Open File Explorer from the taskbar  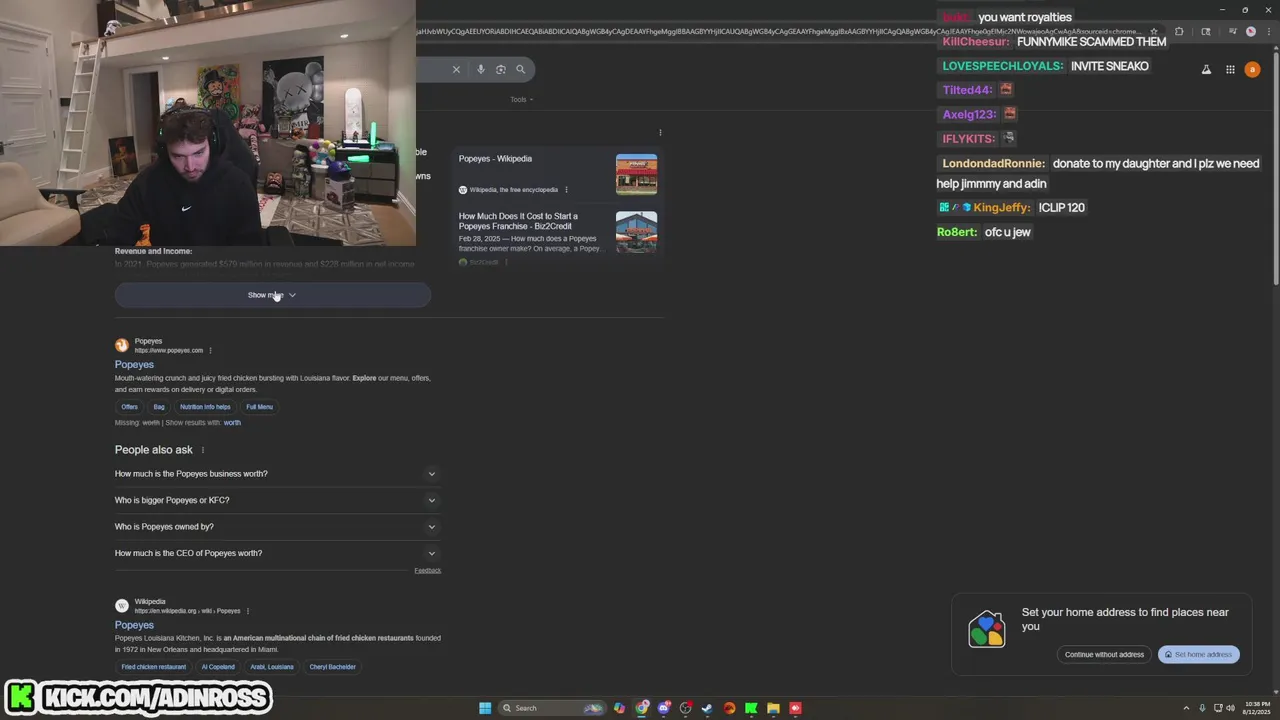tap(773, 708)
